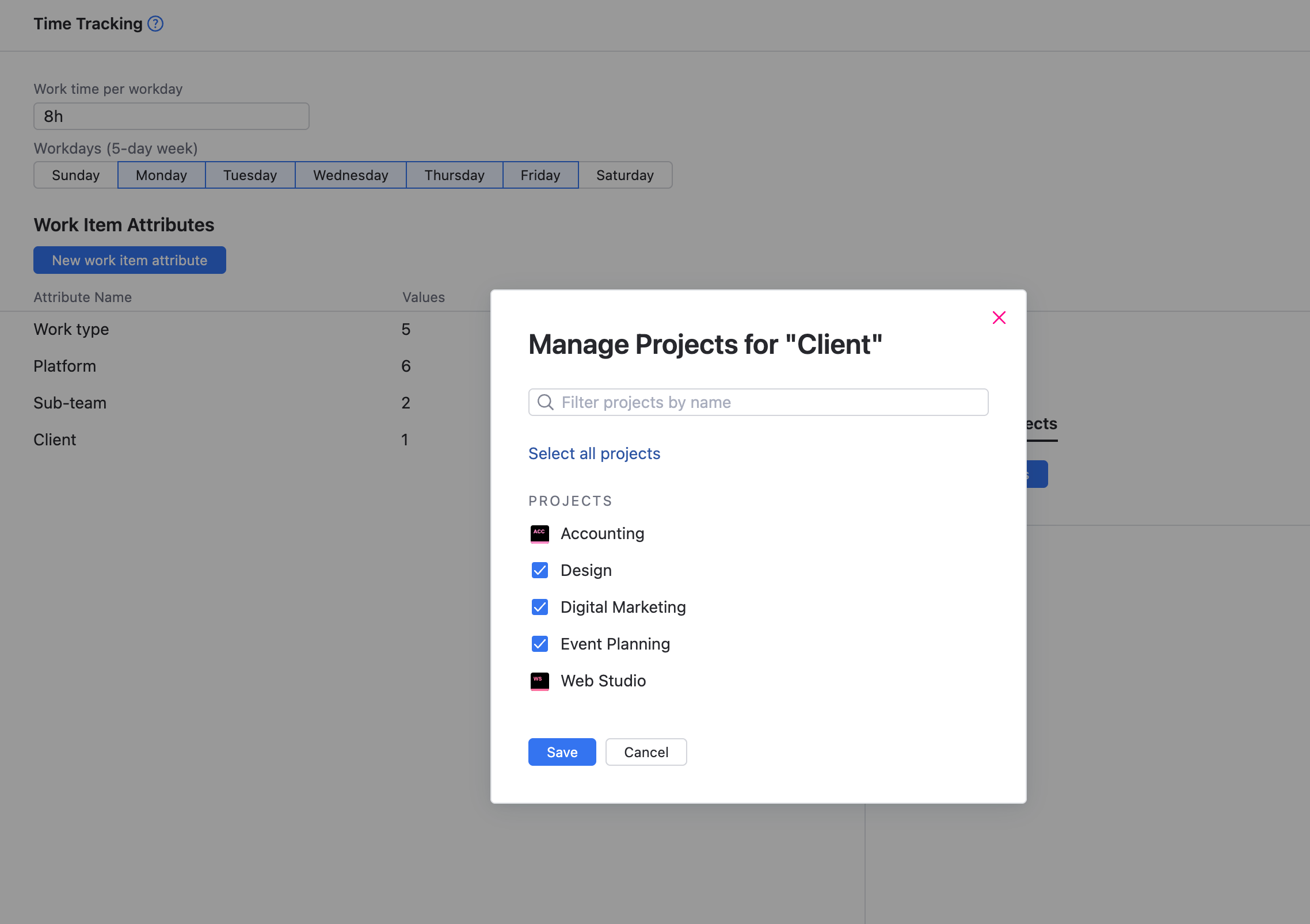Edit the 8h work time per workday field
The height and width of the screenshot is (924, 1310).
point(172,116)
